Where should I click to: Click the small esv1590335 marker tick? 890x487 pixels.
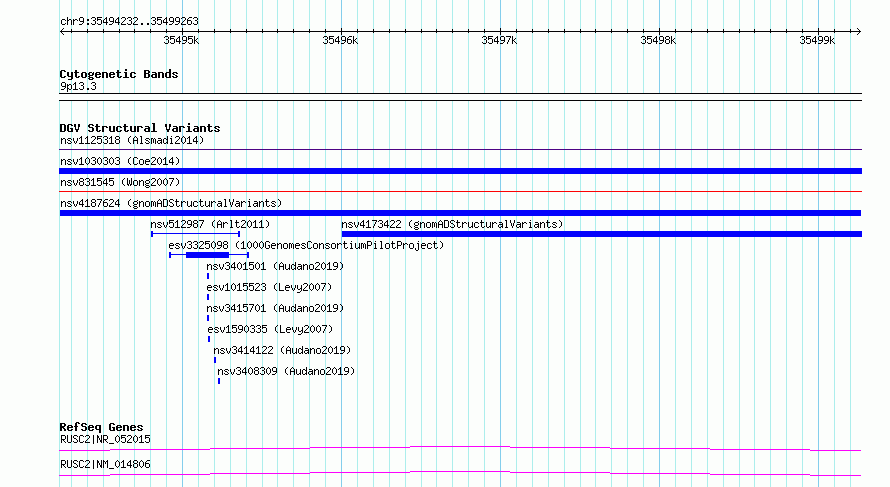pos(209,339)
